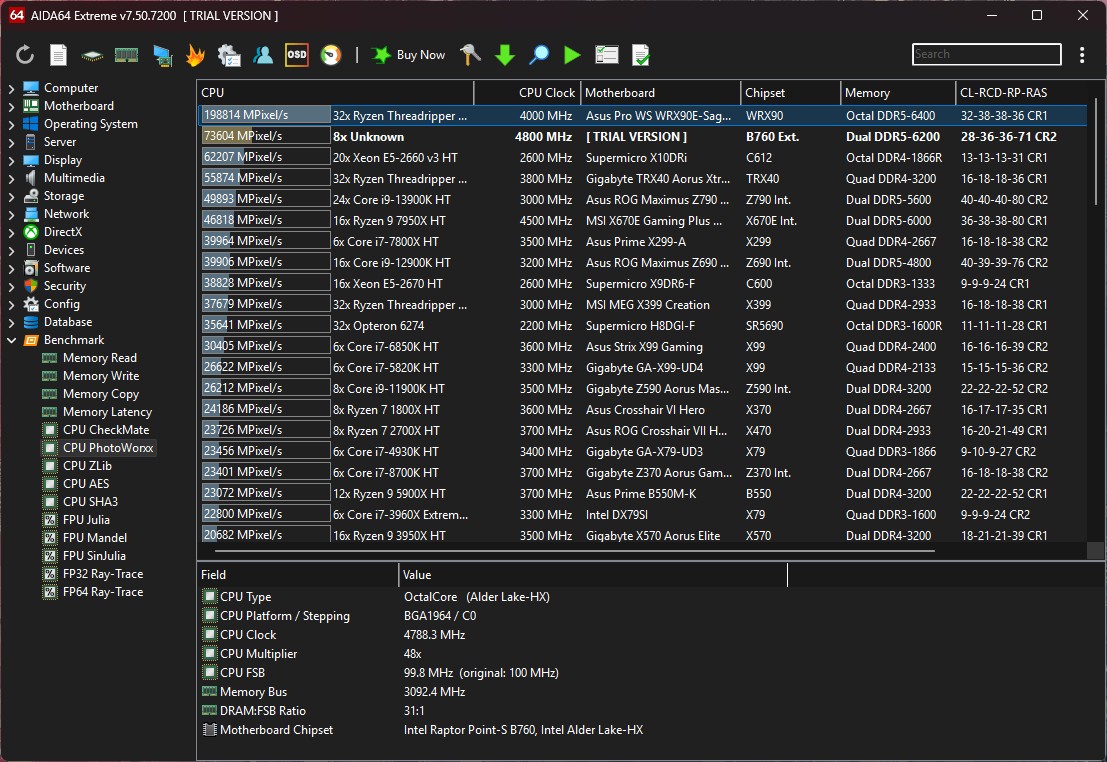Click the Buy Now button

click(x=409, y=55)
